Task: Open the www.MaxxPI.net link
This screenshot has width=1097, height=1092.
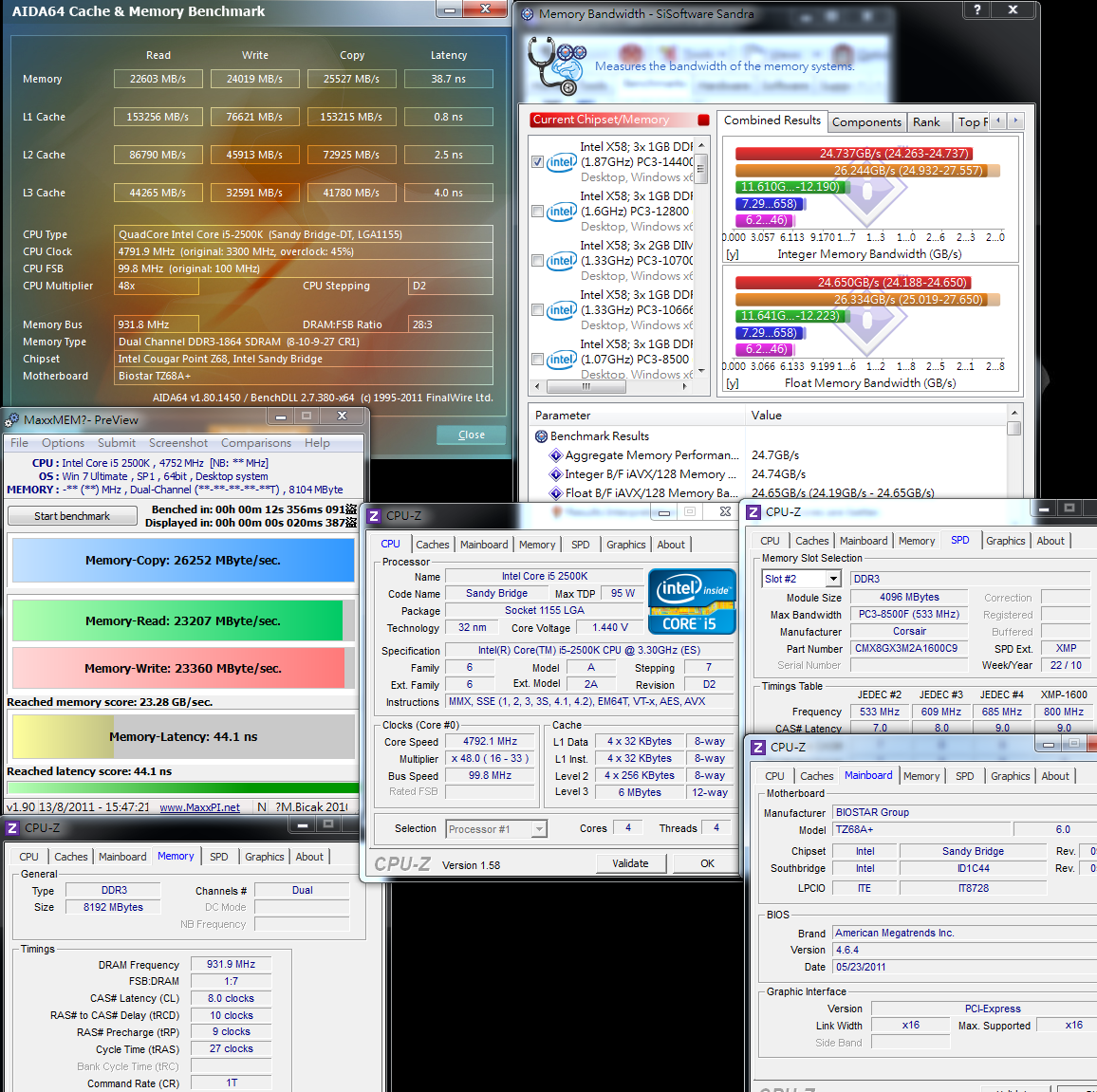Action: click(x=199, y=807)
